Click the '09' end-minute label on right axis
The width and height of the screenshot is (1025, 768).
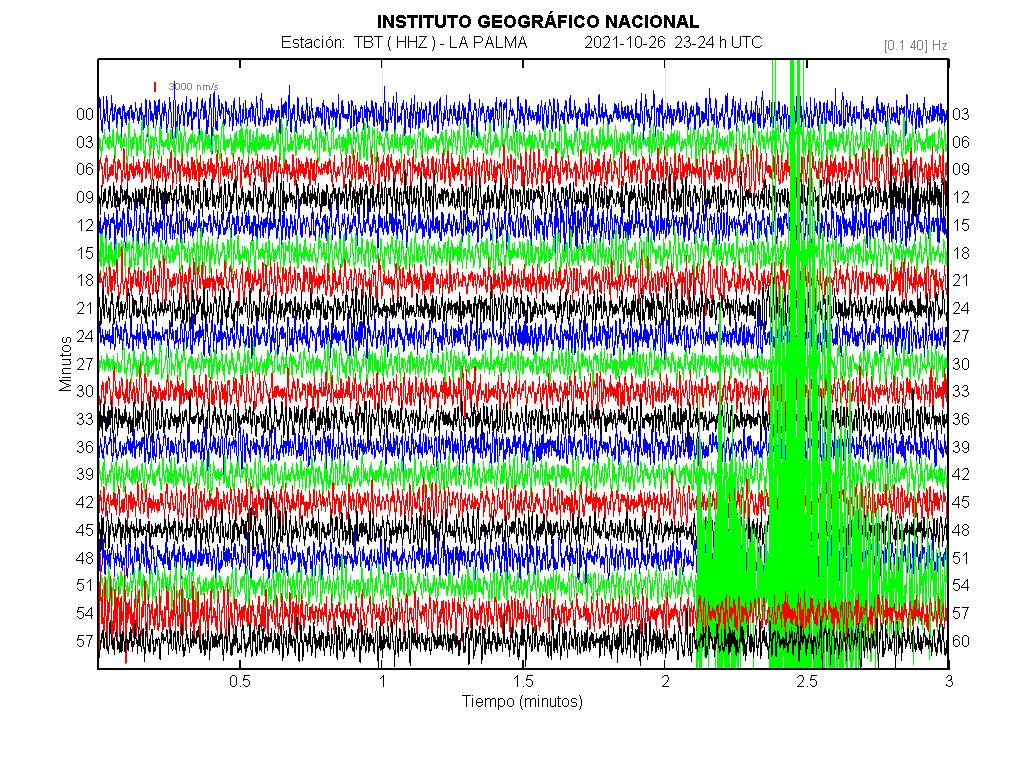[961, 169]
